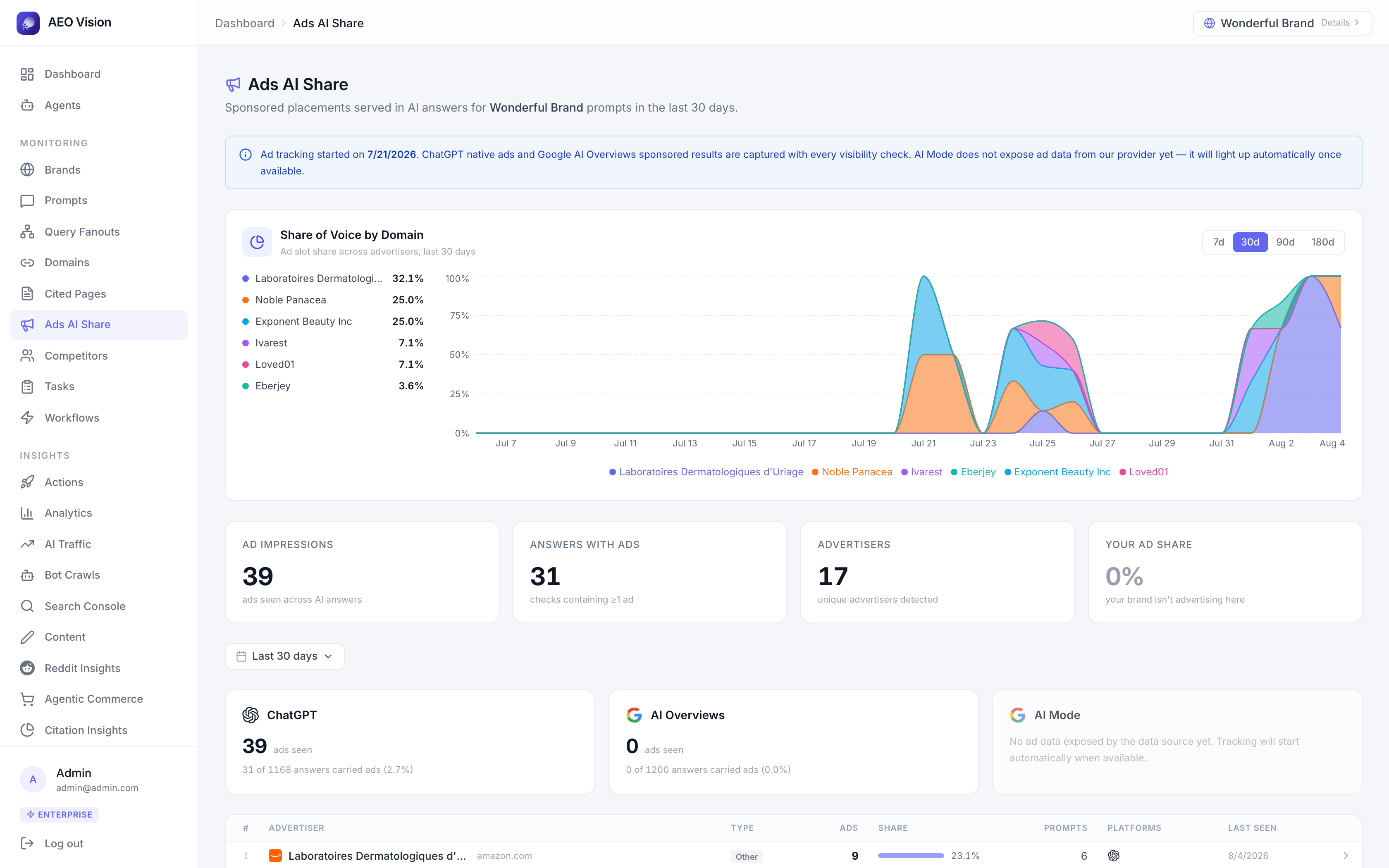Open the Last 30 days dropdown
1389x868 pixels.
tap(285, 656)
